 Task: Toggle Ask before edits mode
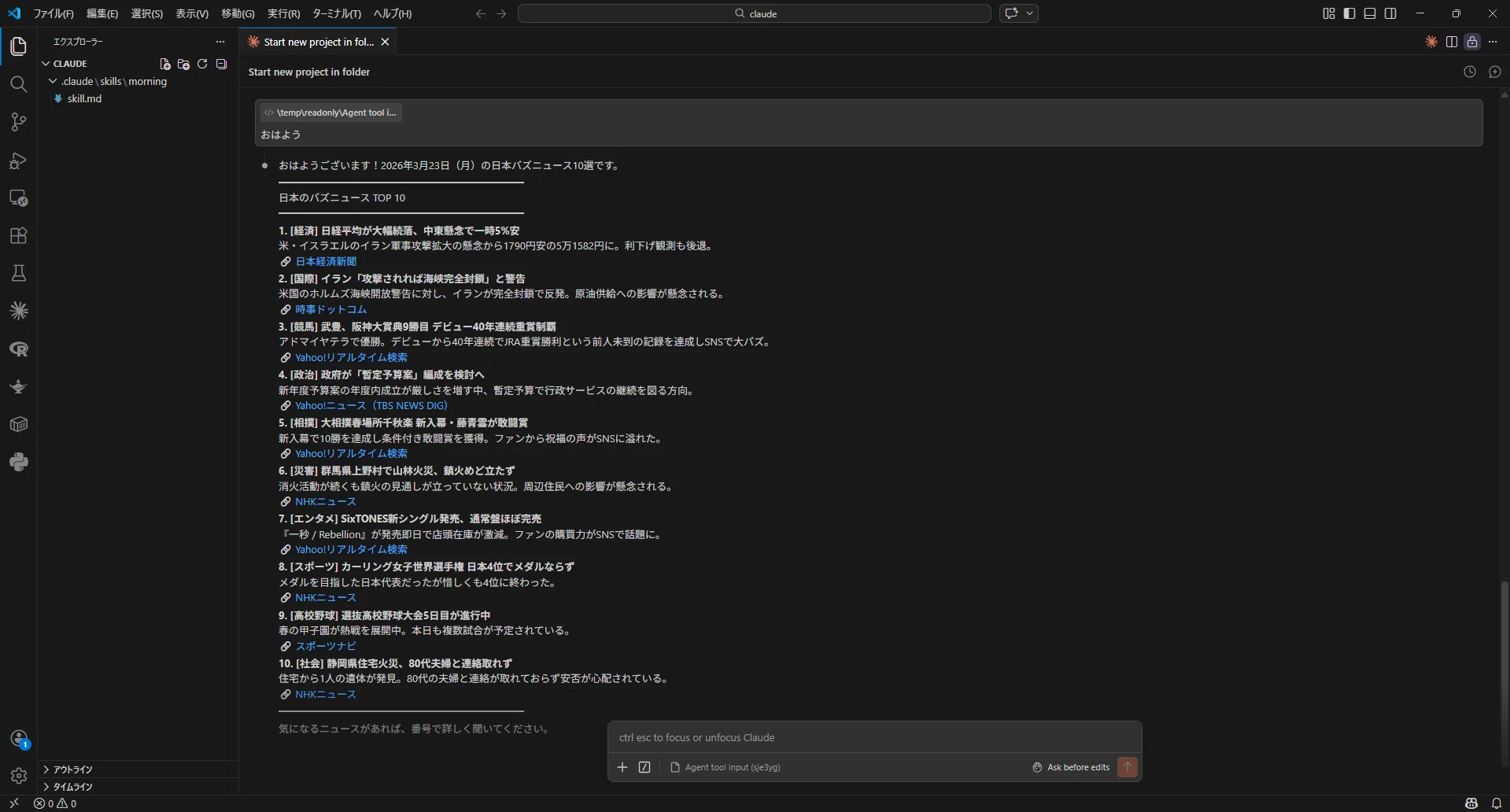(1070, 767)
